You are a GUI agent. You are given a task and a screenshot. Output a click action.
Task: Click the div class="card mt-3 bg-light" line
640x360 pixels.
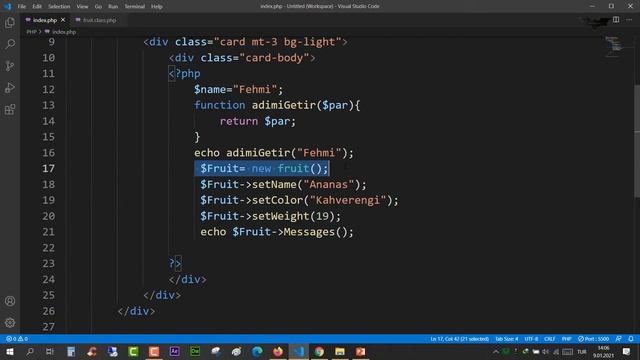pos(245,42)
